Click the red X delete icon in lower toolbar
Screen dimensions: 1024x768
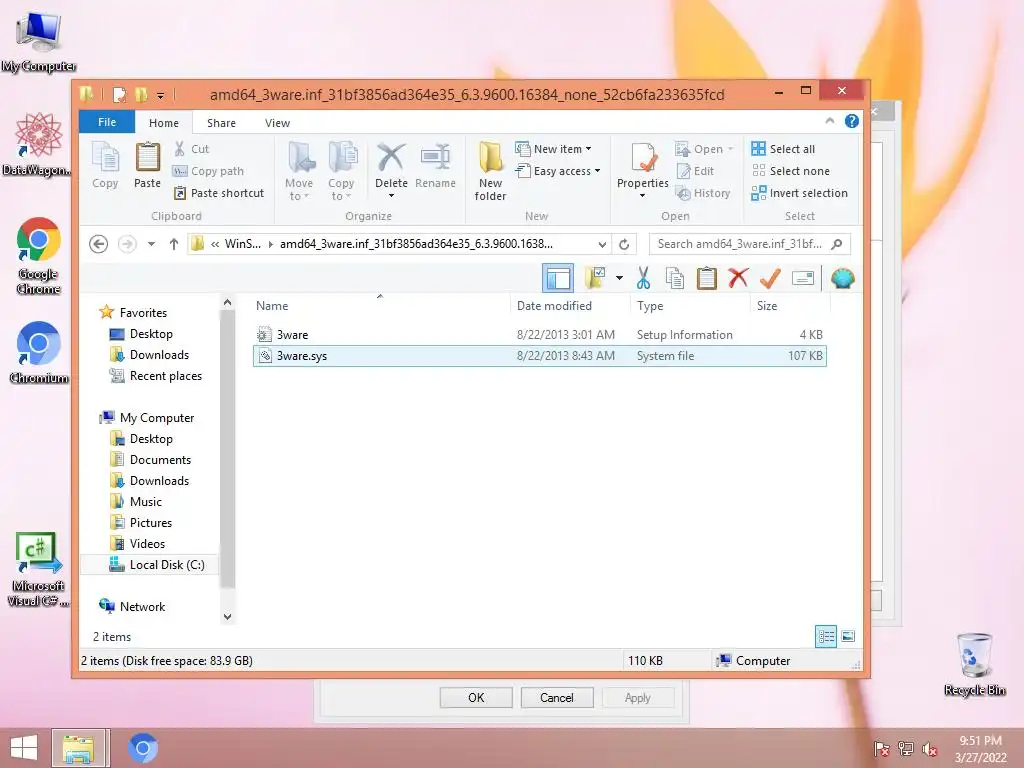coord(738,278)
